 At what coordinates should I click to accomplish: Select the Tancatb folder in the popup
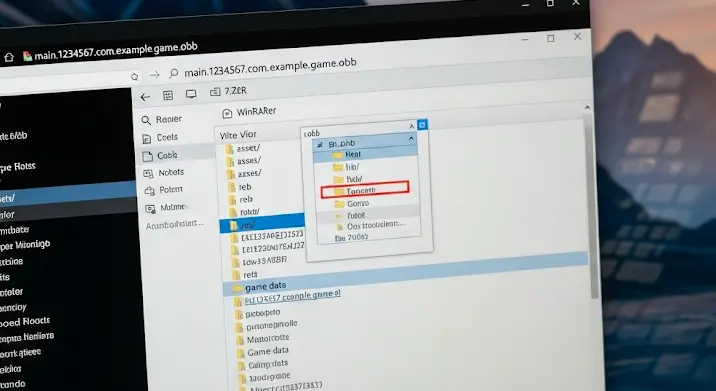[x=365, y=190]
